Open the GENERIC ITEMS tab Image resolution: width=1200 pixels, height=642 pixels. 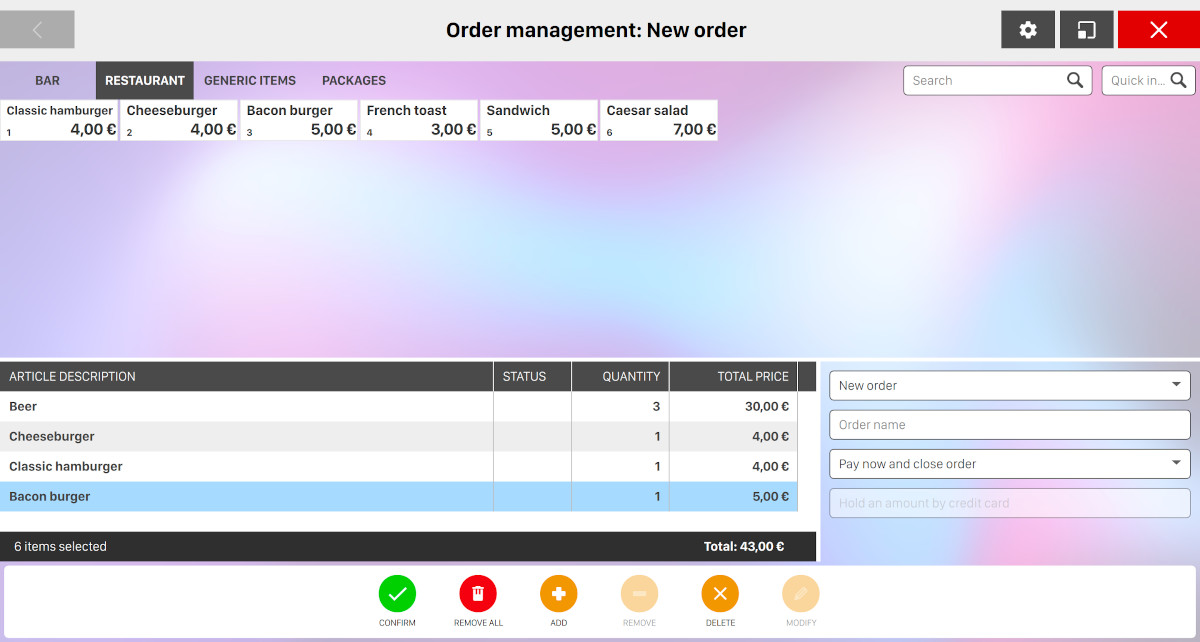(x=250, y=81)
